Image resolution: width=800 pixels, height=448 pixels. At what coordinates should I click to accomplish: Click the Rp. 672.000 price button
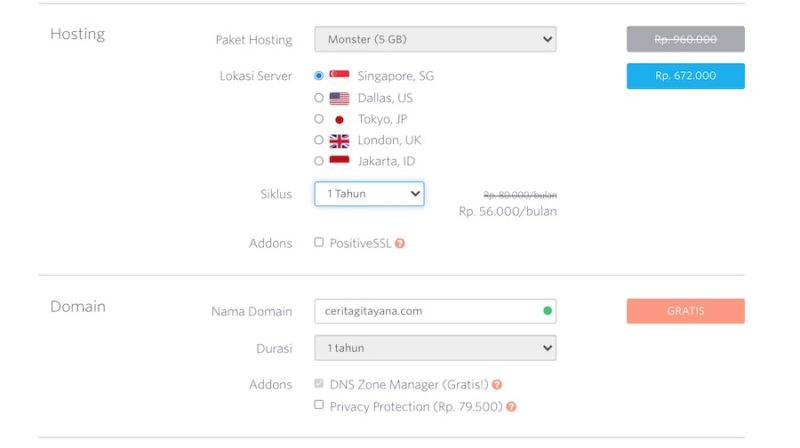coord(686,76)
